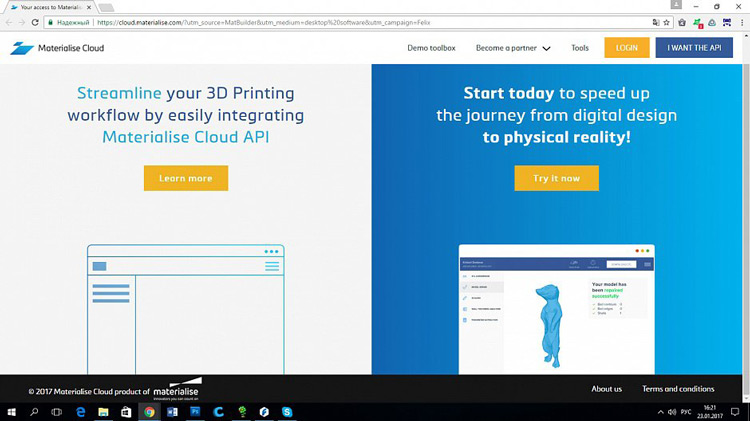Switch to Word from taskbar
The height and width of the screenshot is (421, 750).
[172, 412]
